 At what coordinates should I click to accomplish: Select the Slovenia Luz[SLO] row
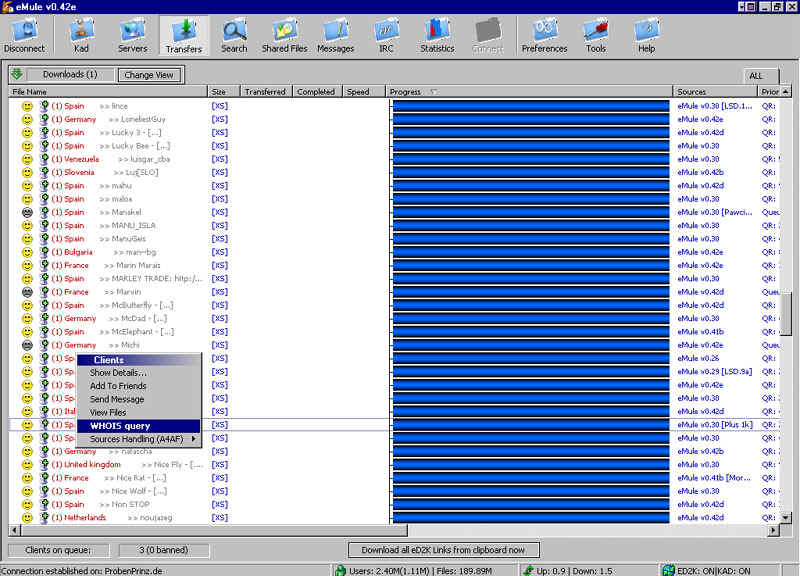[x=394, y=172]
